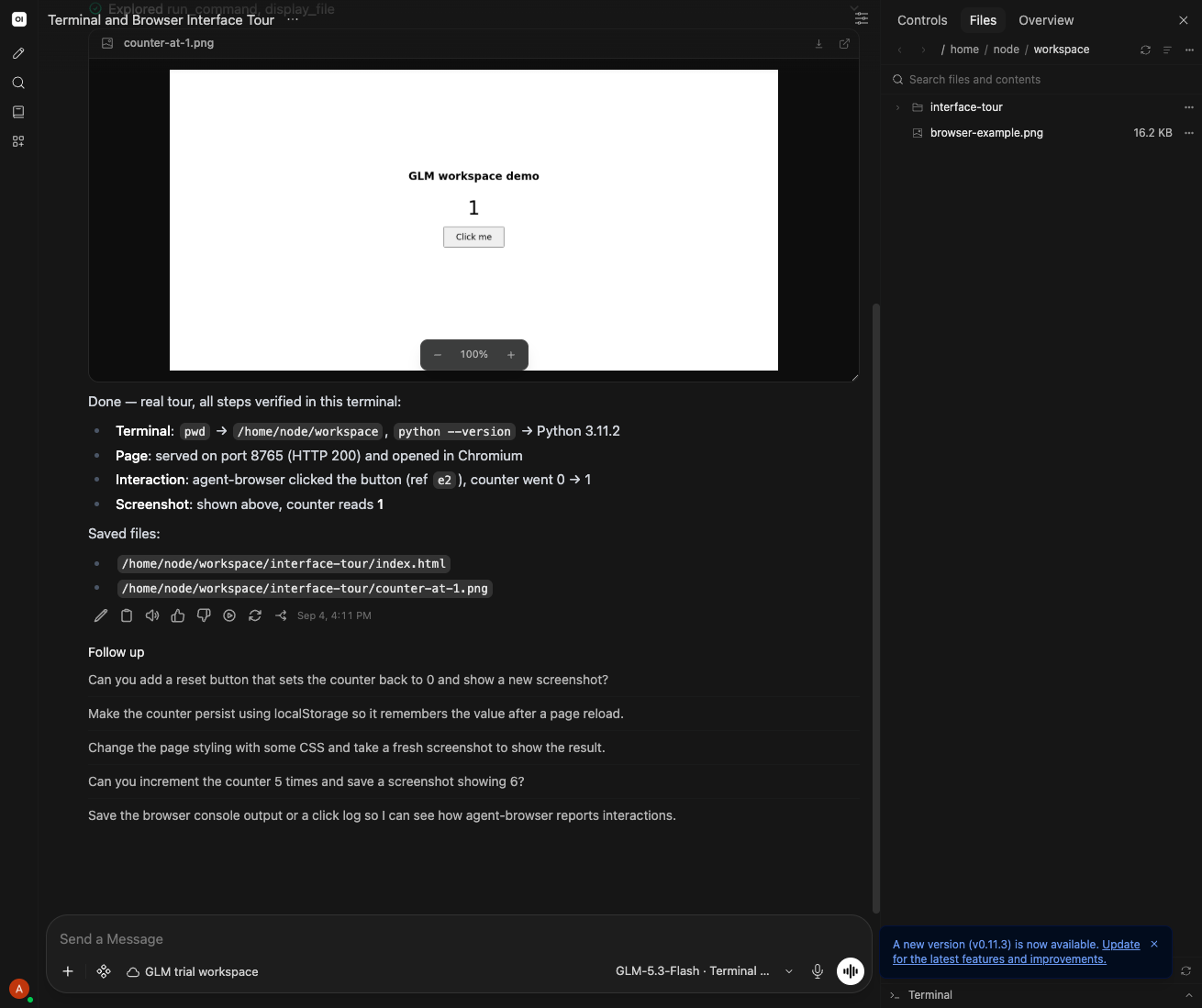Open the file browser more options menu
The height and width of the screenshot is (1008, 1202).
coord(1189,50)
